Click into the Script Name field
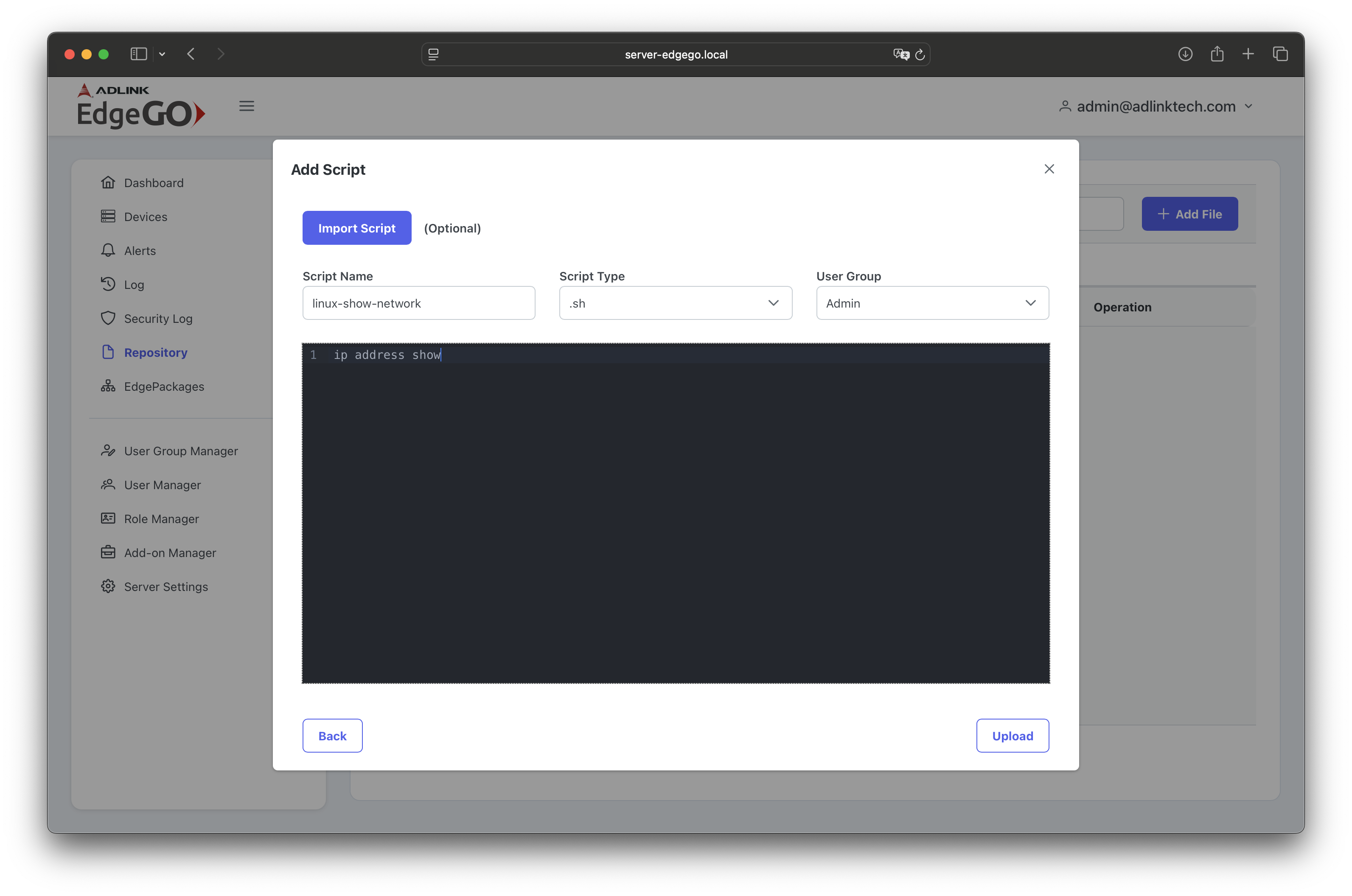 coord(418,303)
